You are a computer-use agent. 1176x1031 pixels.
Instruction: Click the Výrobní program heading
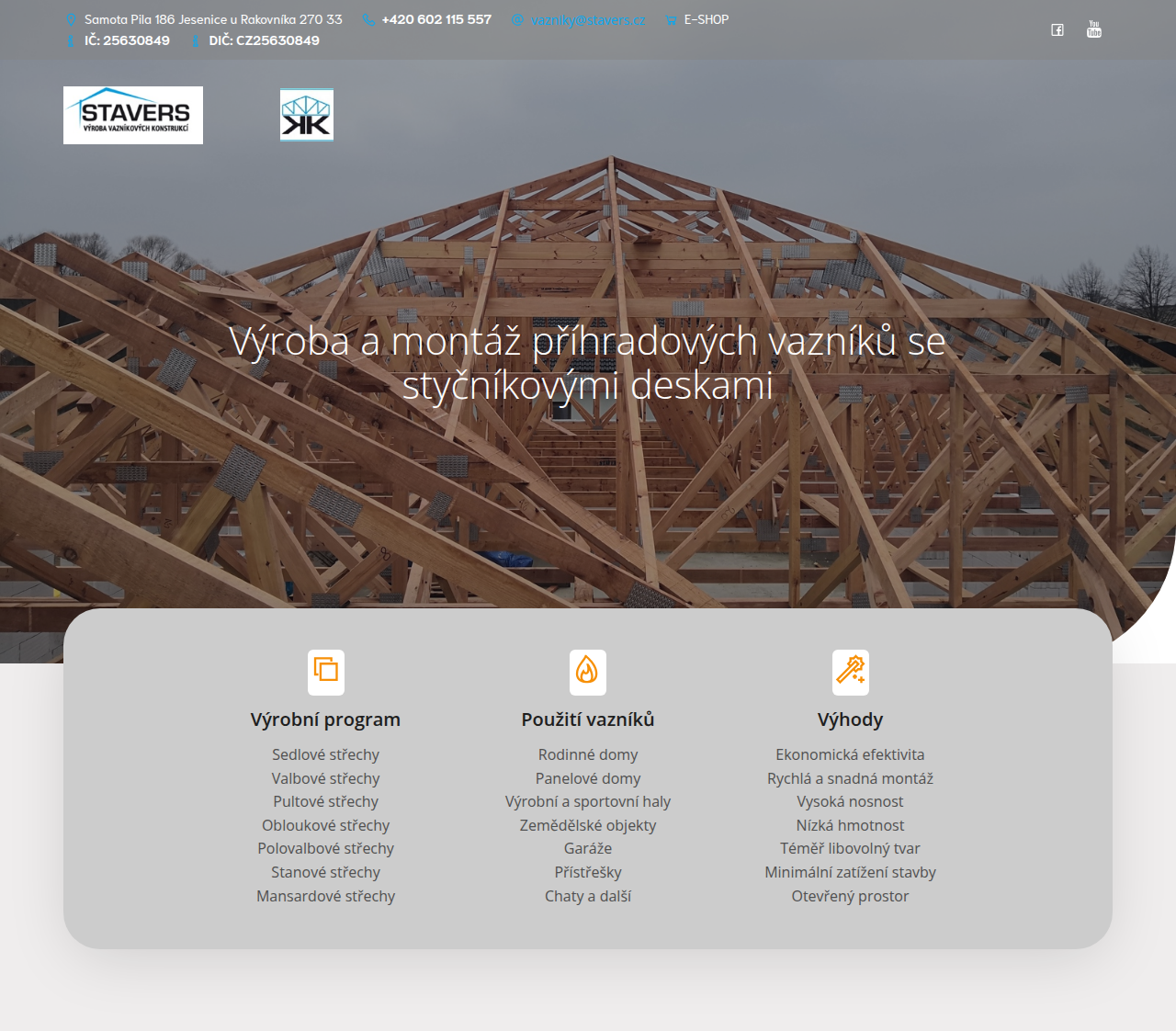pos(325,719)
